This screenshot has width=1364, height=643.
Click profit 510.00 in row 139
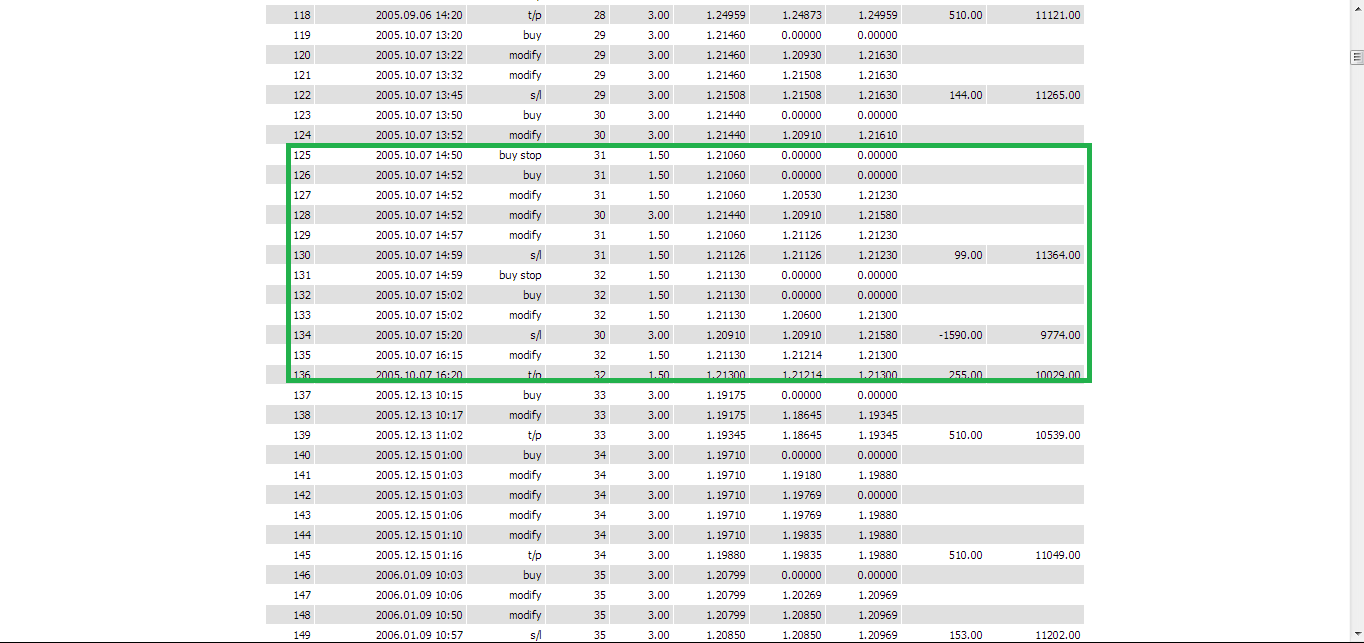pyautogui.click(x=966, y=435)
